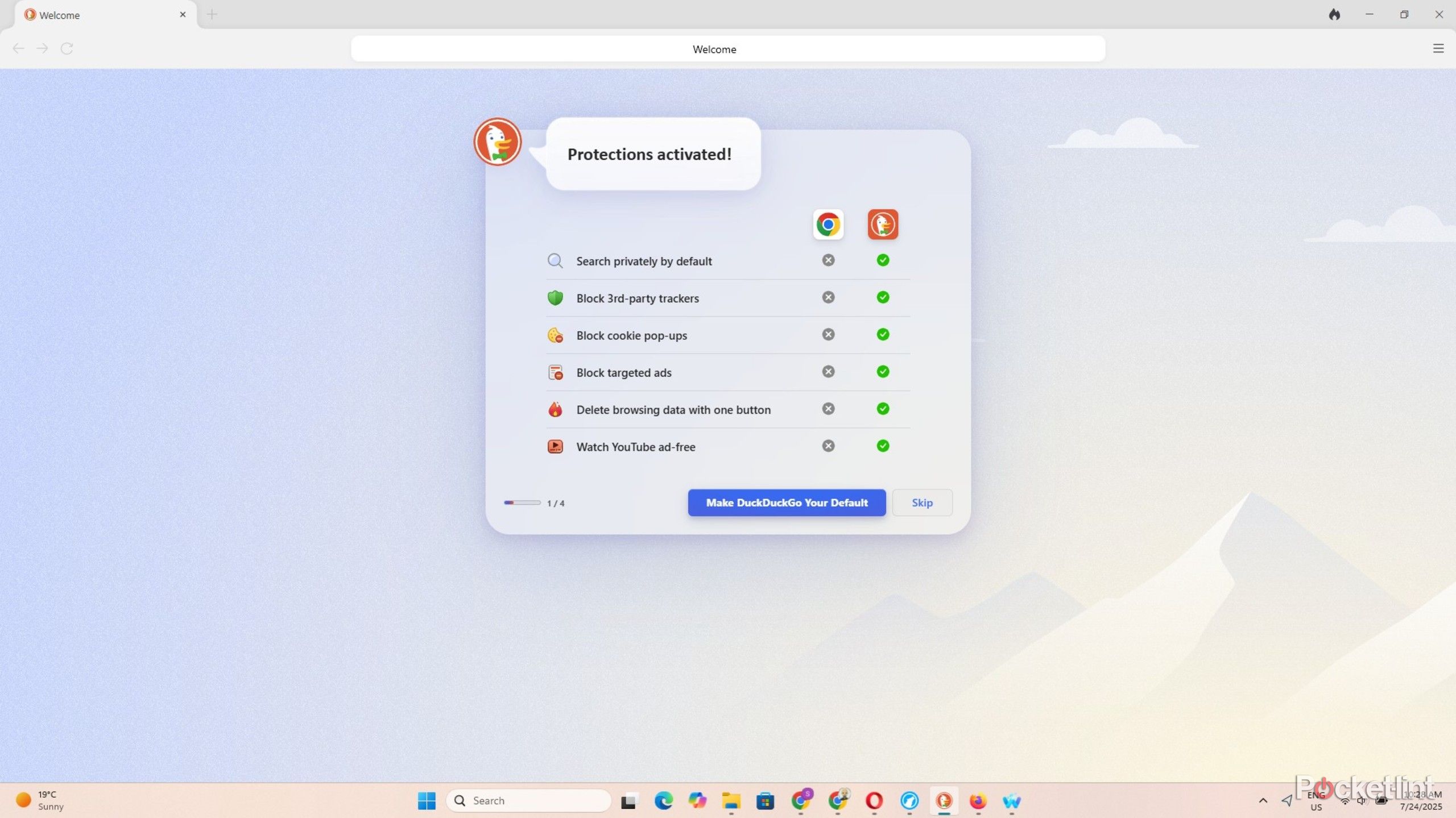The image size is (1456, 818).
Task: Launch Microsoft Edge from the taskbar
Action: pyautogui.click(x=663, y=800)
